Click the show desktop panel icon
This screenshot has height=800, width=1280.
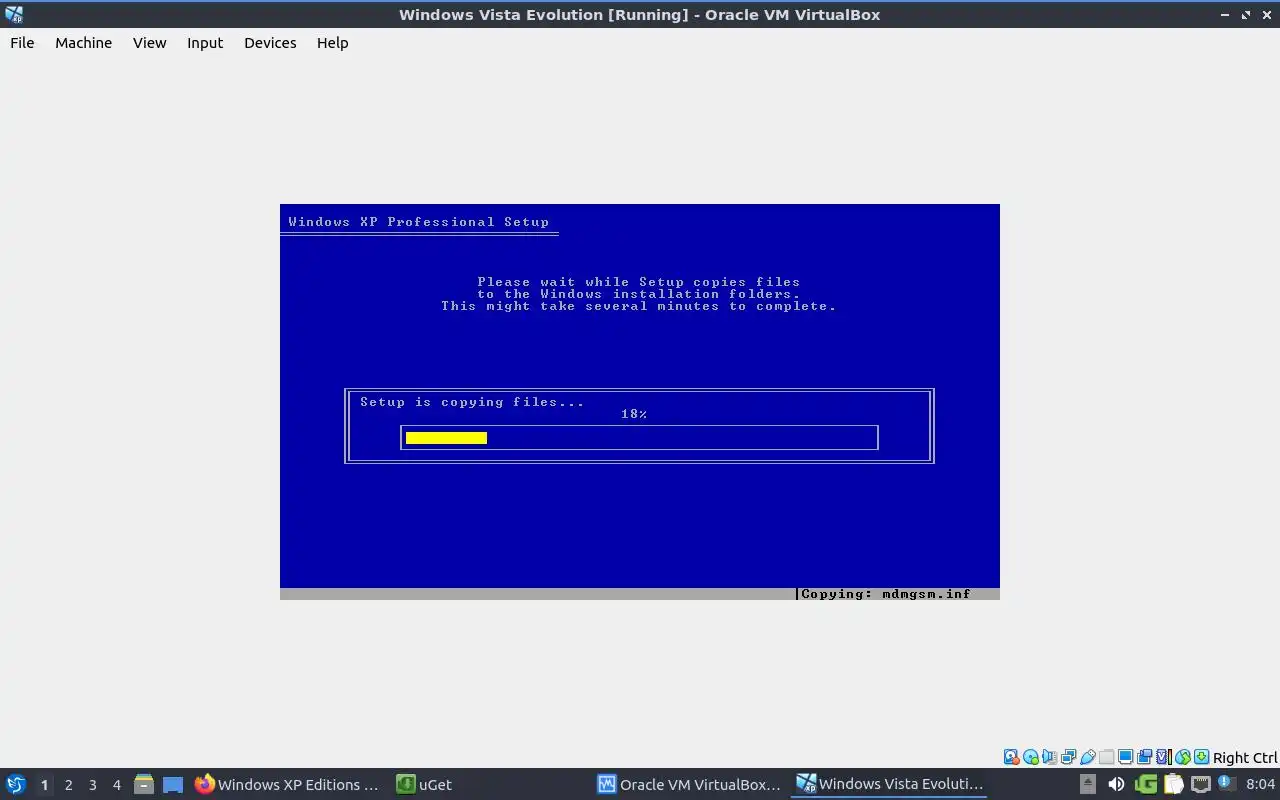[x=173, y=784]
